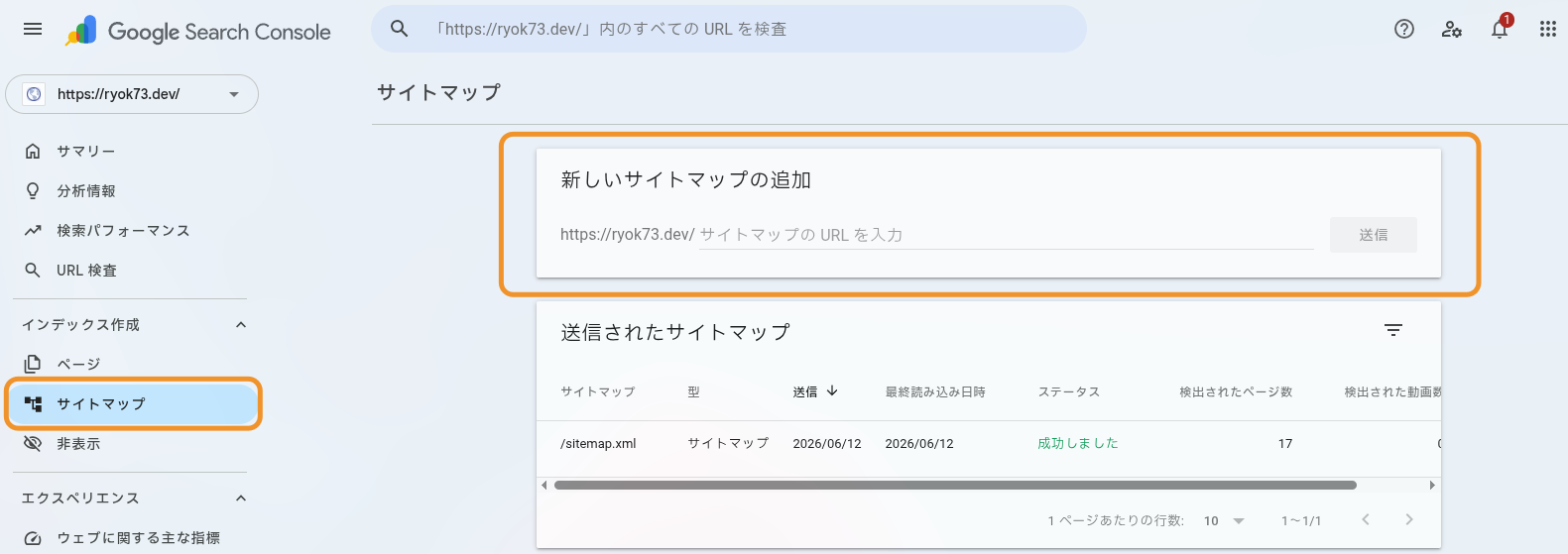
Task: Sort by the 送信 column arrow
Action: click(832, 390)
